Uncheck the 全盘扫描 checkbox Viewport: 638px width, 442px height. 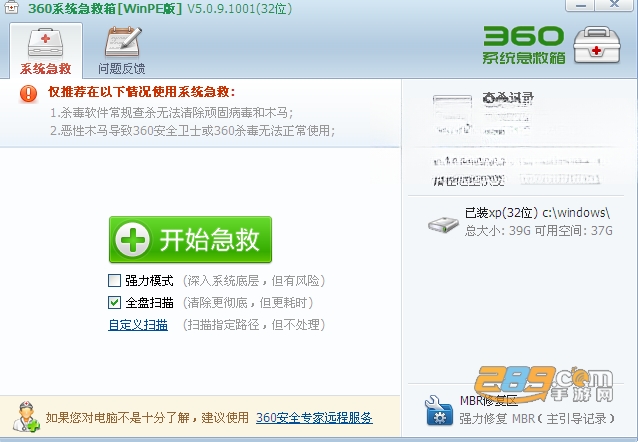coord(114,302)
